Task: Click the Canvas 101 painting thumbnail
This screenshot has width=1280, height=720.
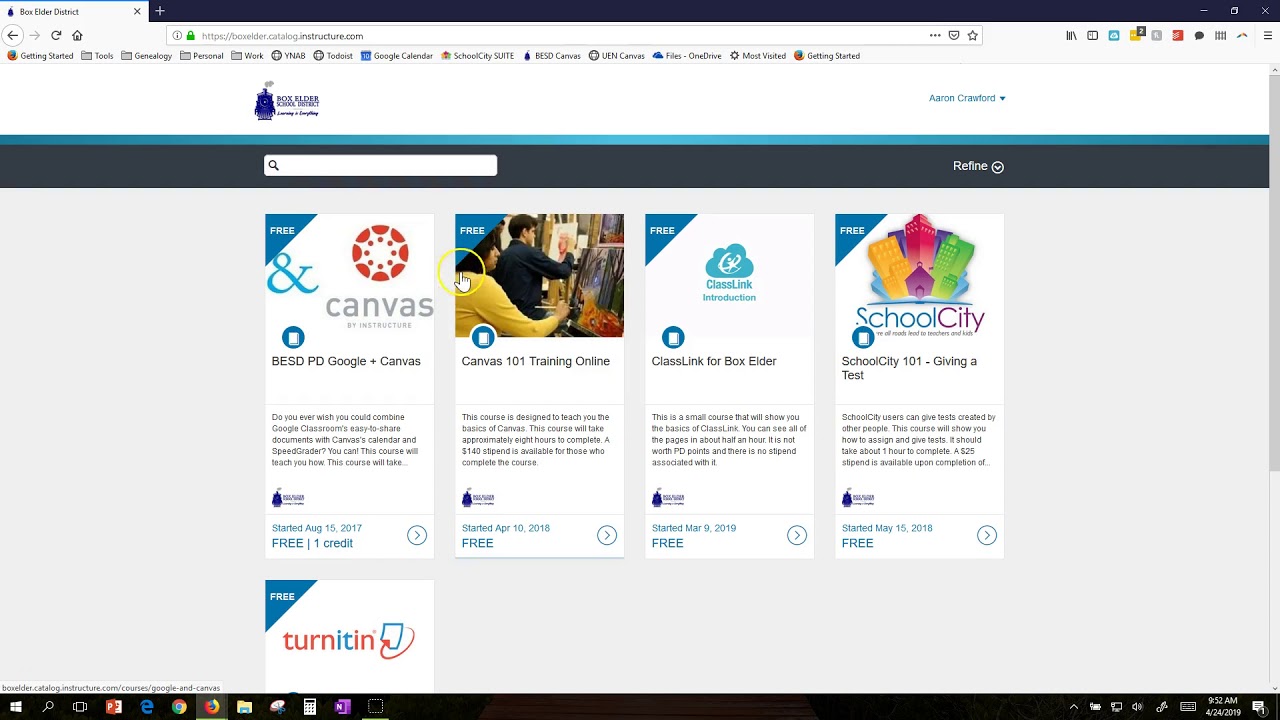Action: [539, 276]
